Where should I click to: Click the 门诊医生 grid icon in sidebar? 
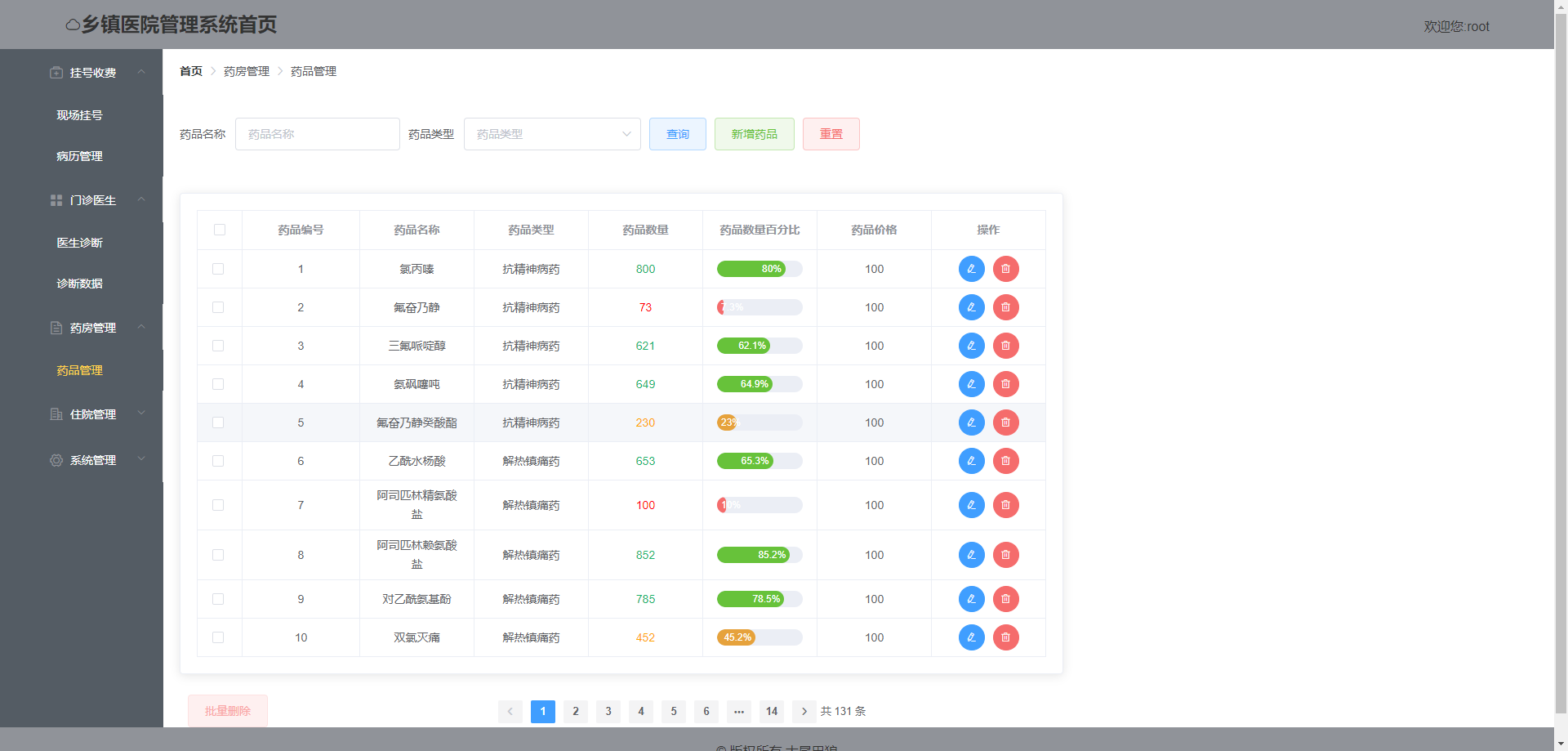(56, 200)
